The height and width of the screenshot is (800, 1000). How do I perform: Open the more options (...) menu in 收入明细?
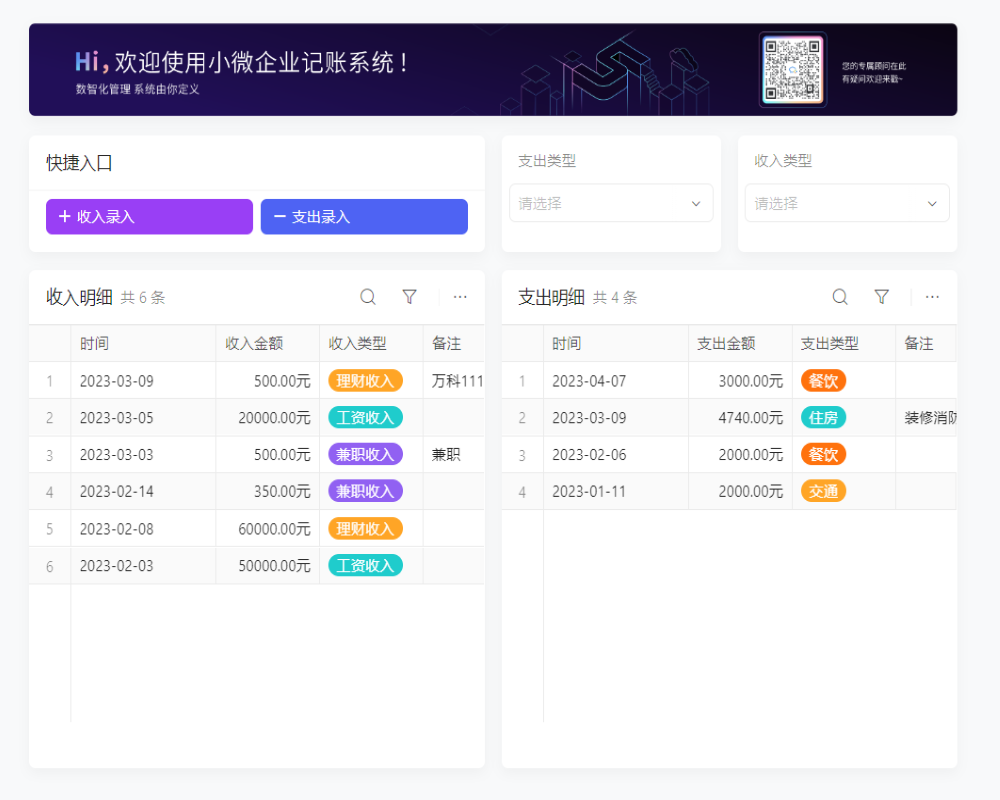coord(460,296)
